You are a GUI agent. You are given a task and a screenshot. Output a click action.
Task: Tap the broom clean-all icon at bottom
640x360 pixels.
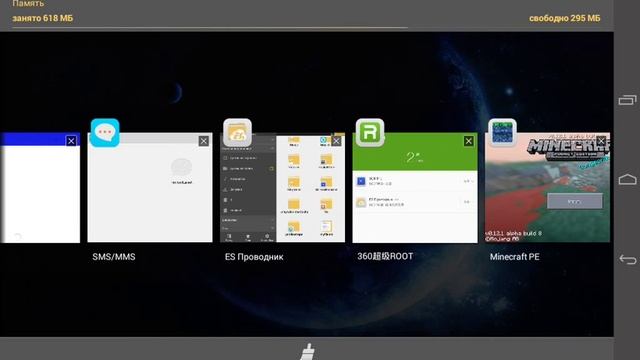307,351
